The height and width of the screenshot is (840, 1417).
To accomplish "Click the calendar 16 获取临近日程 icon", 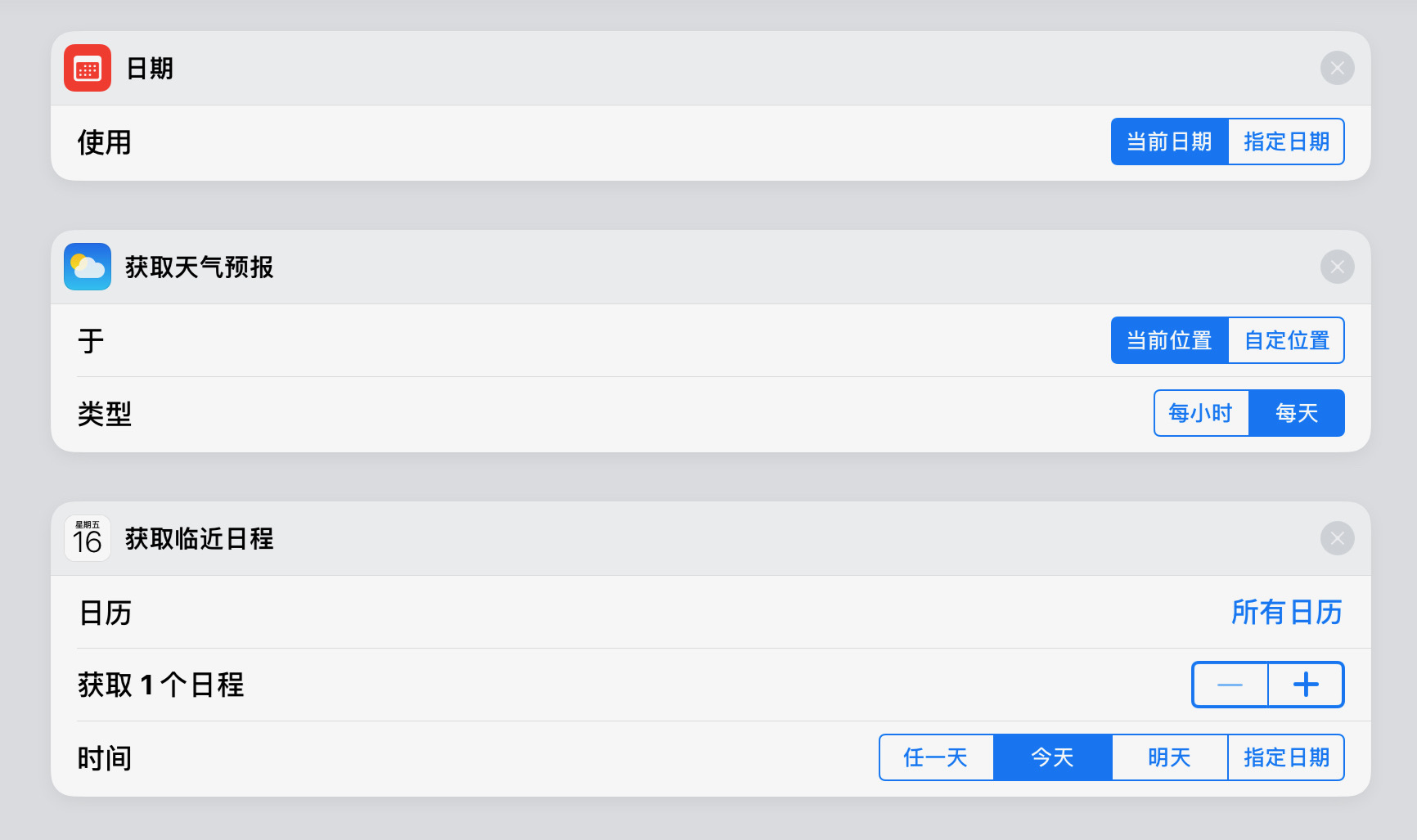I will click(88, 538).
